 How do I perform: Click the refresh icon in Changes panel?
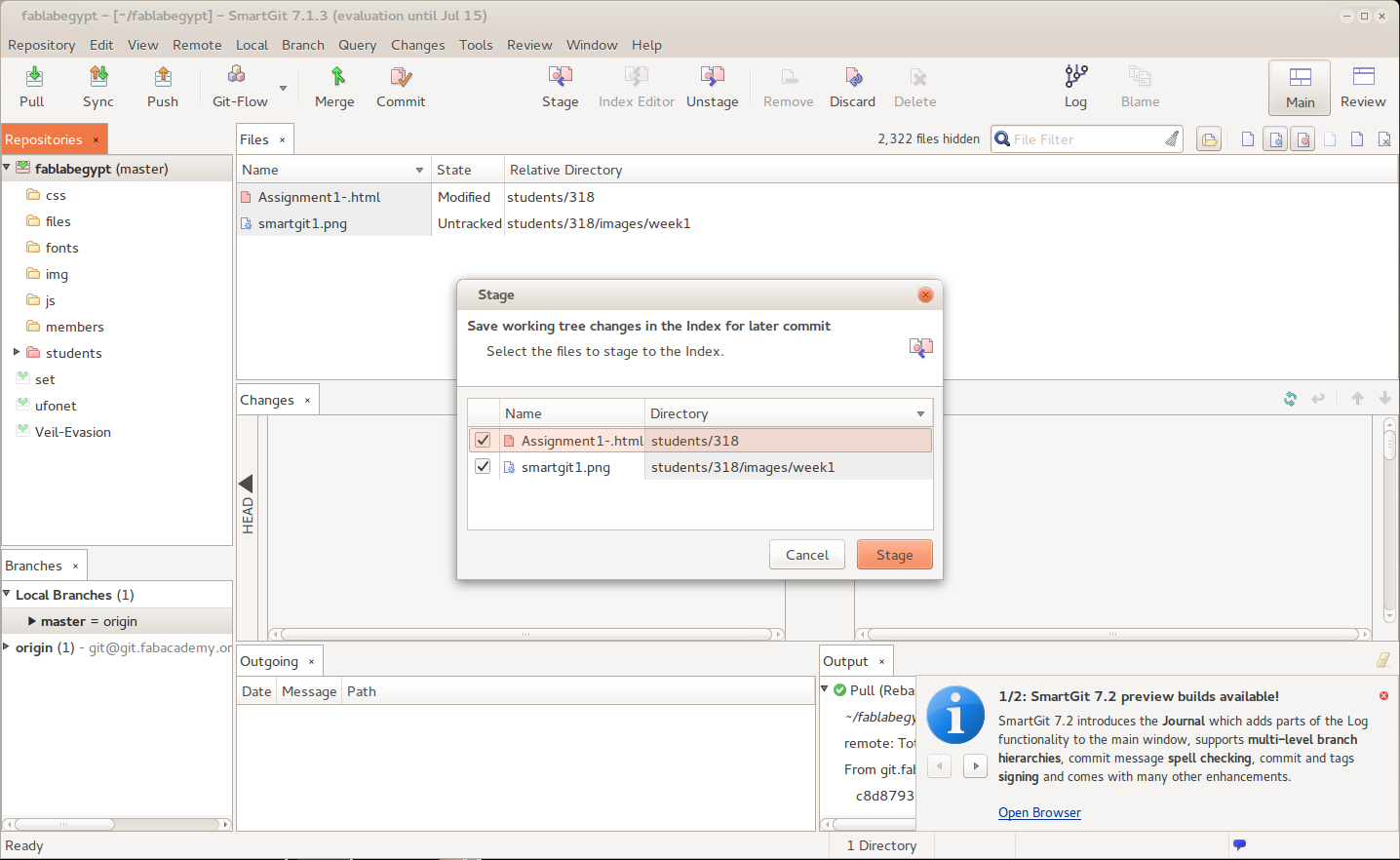coord(1290,399)
